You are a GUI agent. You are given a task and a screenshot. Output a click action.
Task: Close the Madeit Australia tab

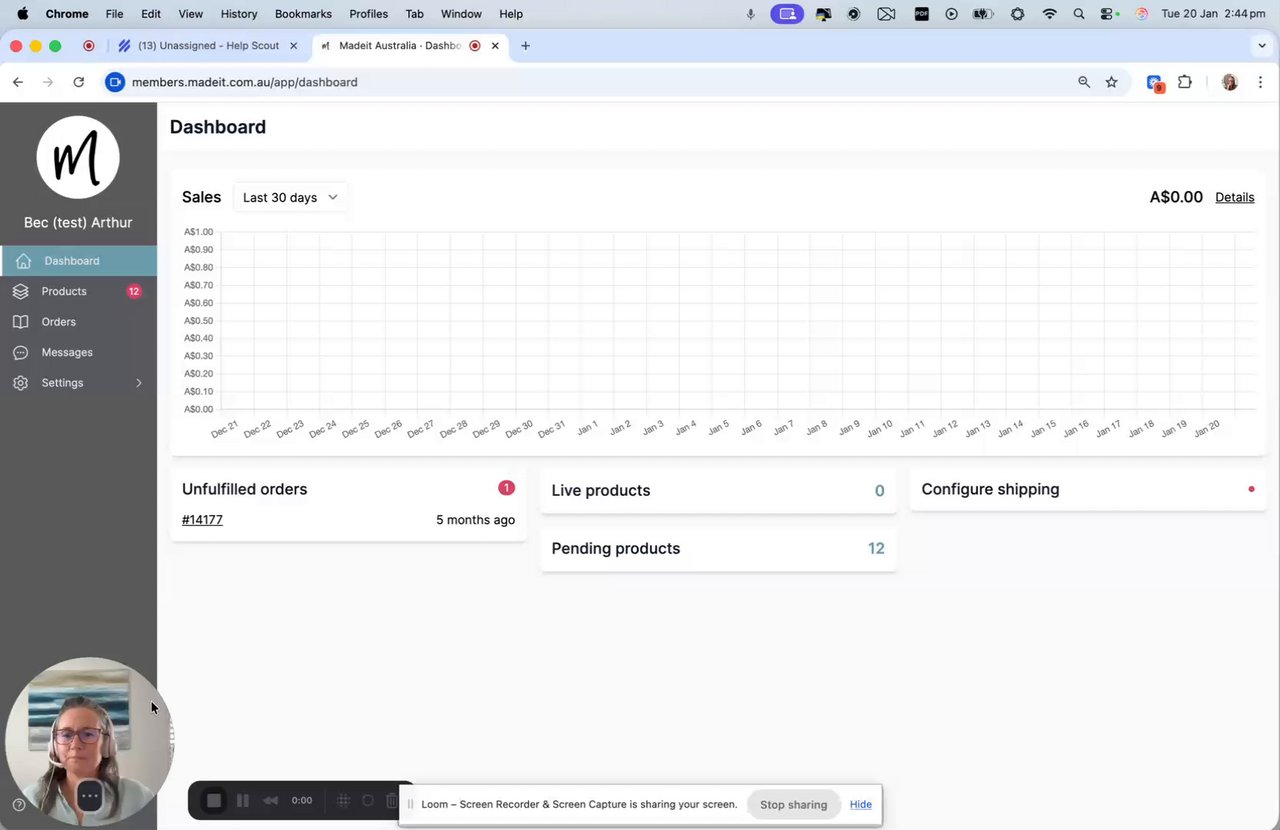pos(495,45)
